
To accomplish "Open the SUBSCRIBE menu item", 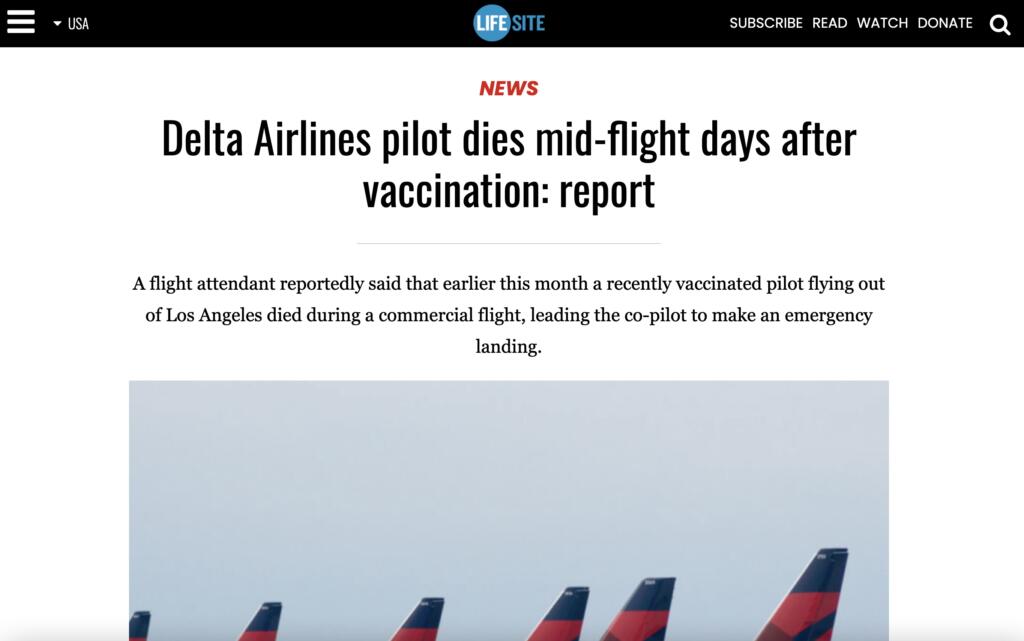I will tap(765, 23).
